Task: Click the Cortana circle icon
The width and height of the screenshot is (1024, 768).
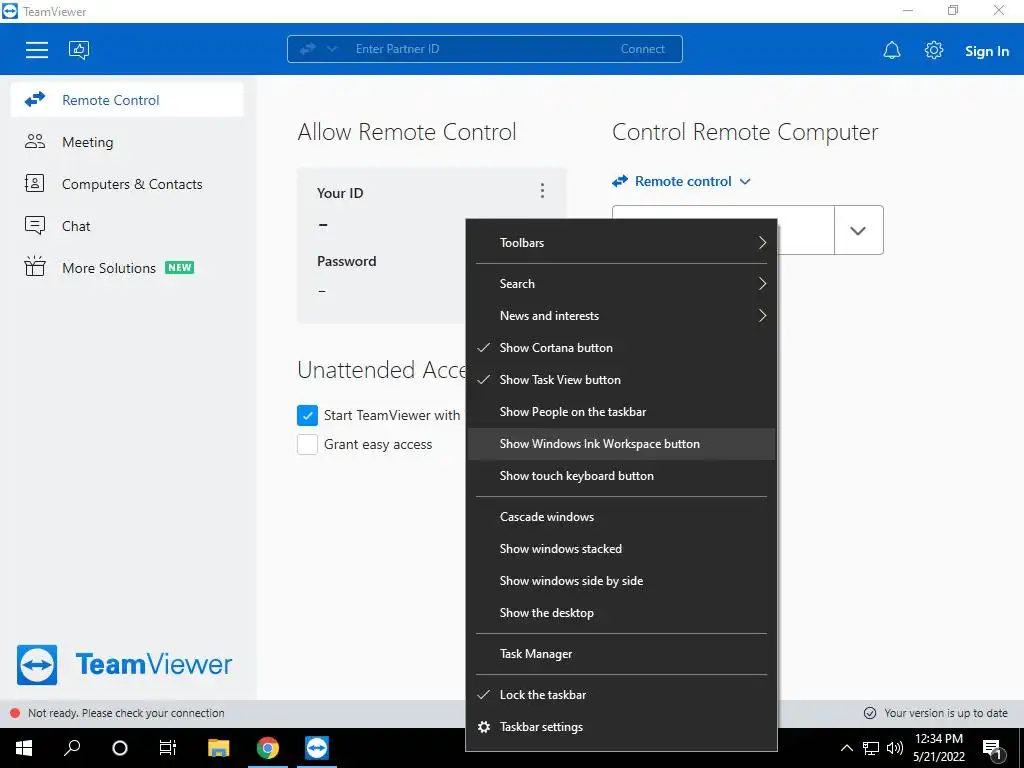Action: pyautogui.click(x=120, y=748)
